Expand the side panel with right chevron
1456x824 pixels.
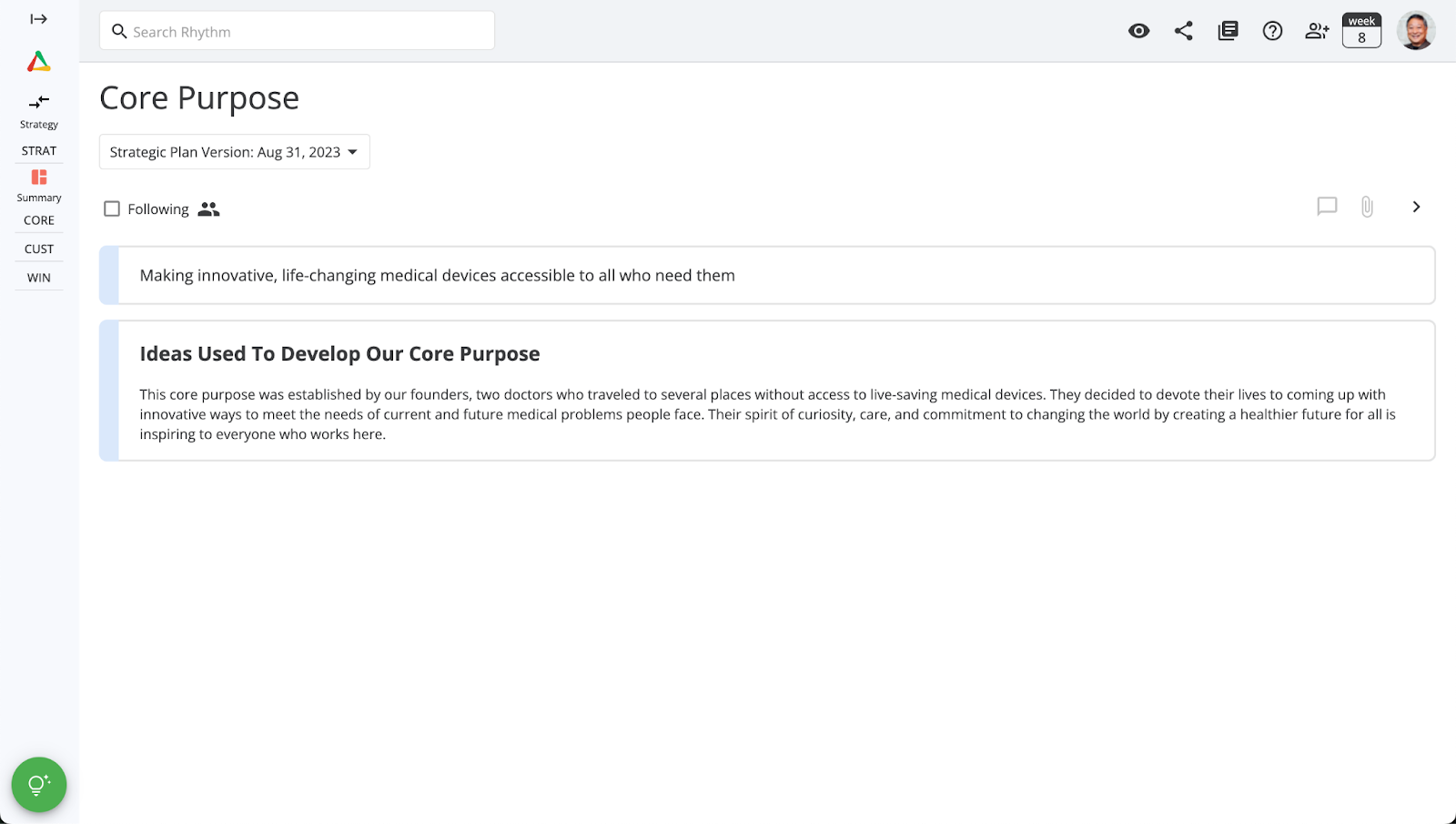point(1416,207)
